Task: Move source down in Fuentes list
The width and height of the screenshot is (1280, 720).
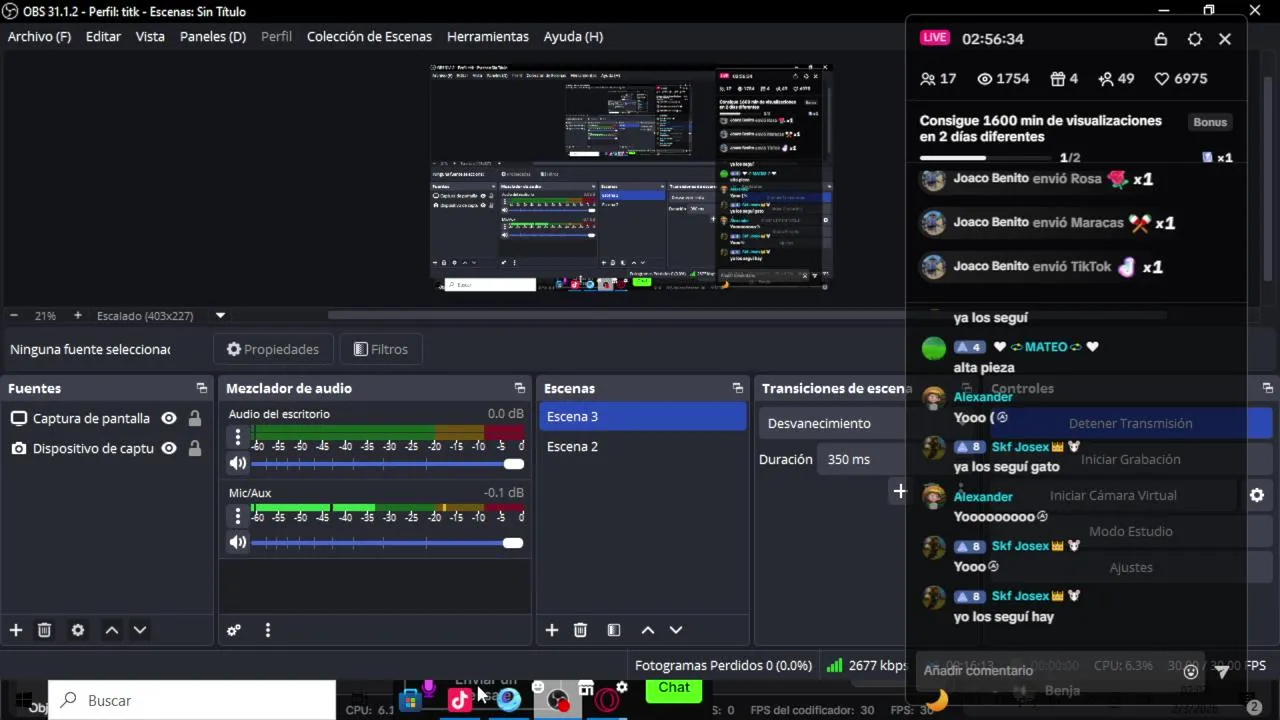Action: pyautogui.click(x=140, y=630)
